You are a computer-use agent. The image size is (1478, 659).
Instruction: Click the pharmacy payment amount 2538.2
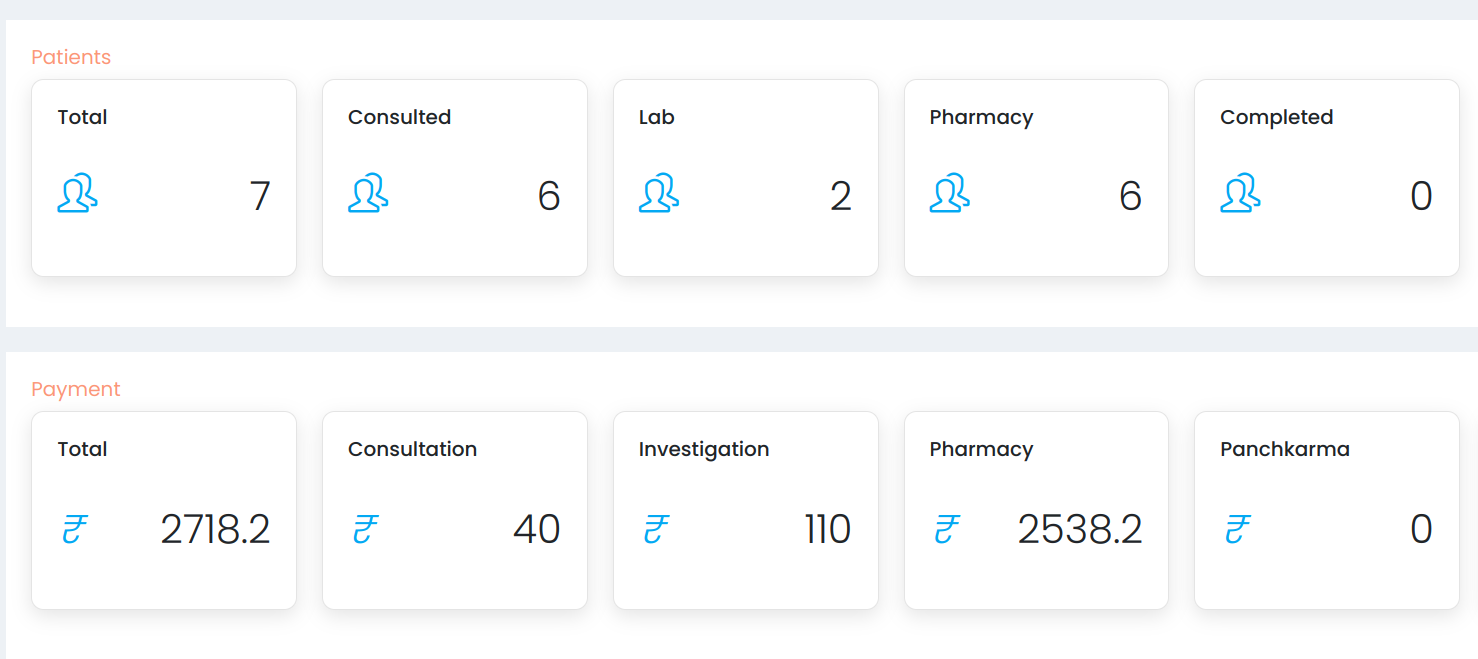click(x=1080, y=529)
